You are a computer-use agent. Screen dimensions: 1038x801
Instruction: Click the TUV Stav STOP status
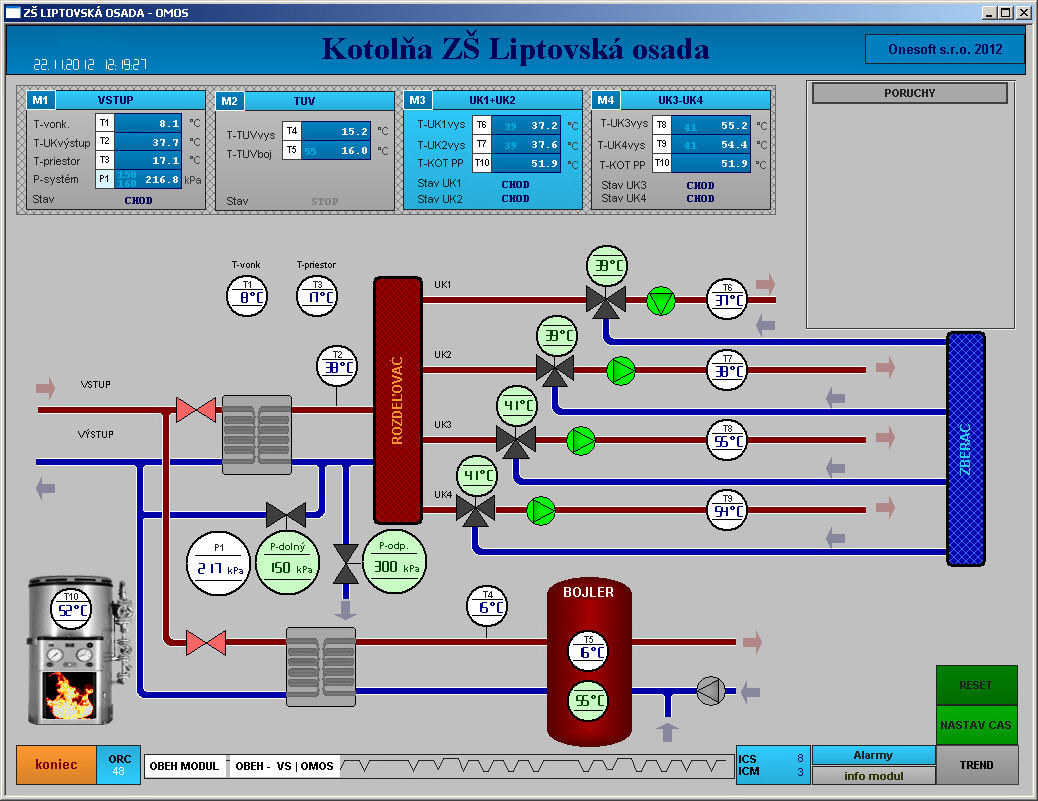tap(324, 201)
